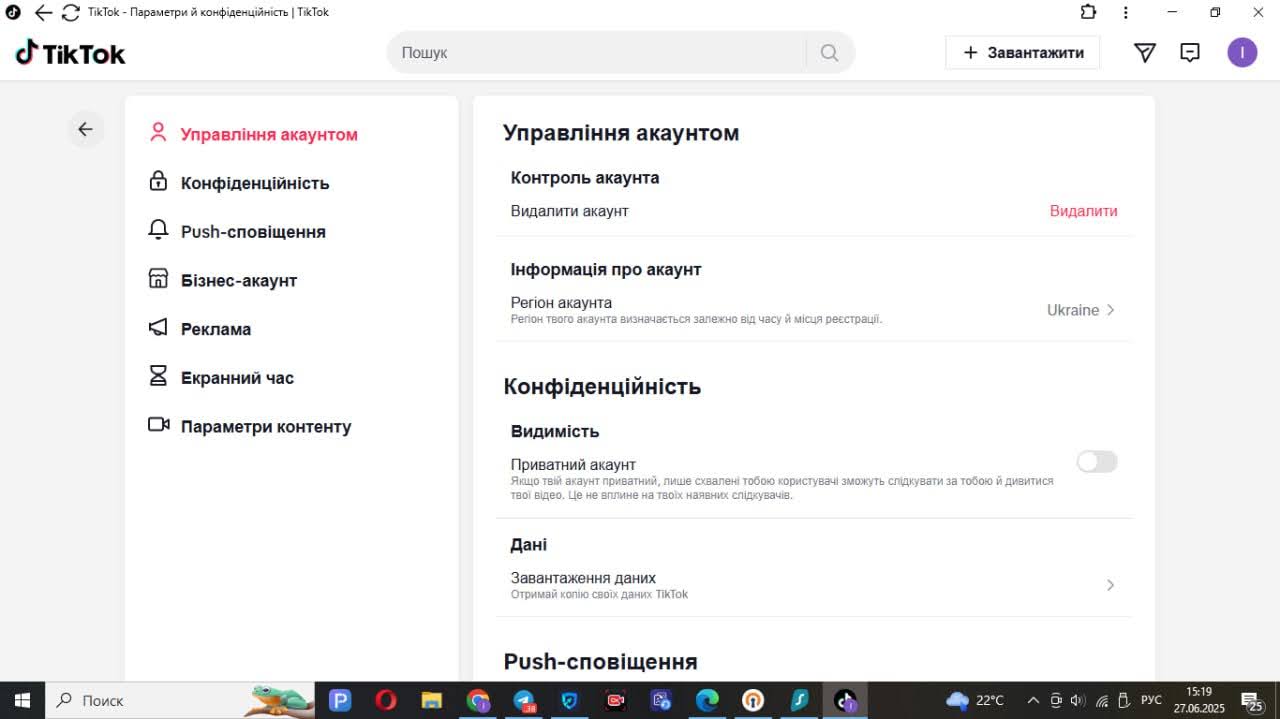The height and width of the screenshot is (719, 1280).
Task: Open the inbox icon next to upload button
Action: click(x=1144, y=52)
